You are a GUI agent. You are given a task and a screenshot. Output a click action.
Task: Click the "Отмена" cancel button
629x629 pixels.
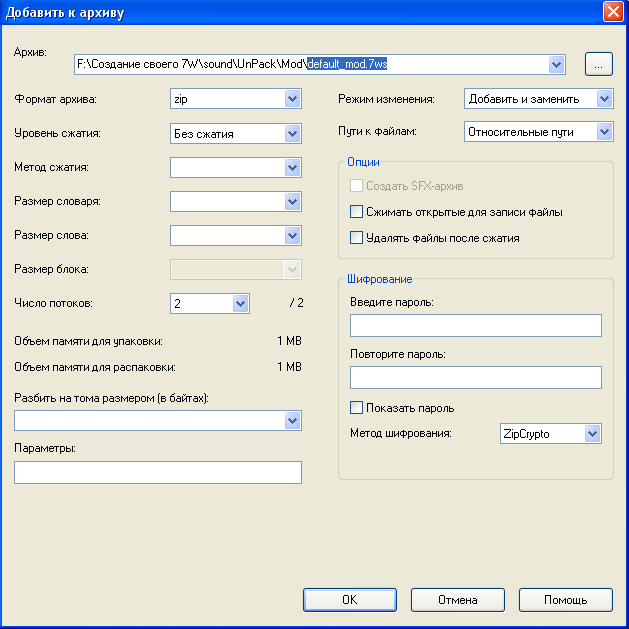point(458,600)
